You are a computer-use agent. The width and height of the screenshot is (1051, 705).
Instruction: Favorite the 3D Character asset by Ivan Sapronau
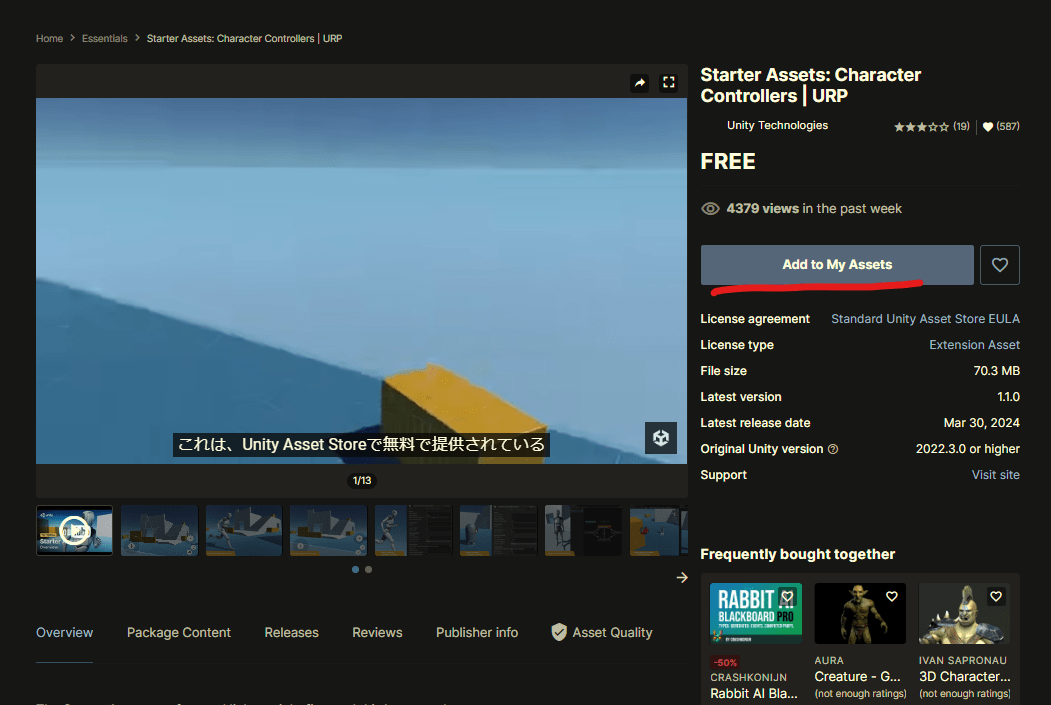click(996, 597)
